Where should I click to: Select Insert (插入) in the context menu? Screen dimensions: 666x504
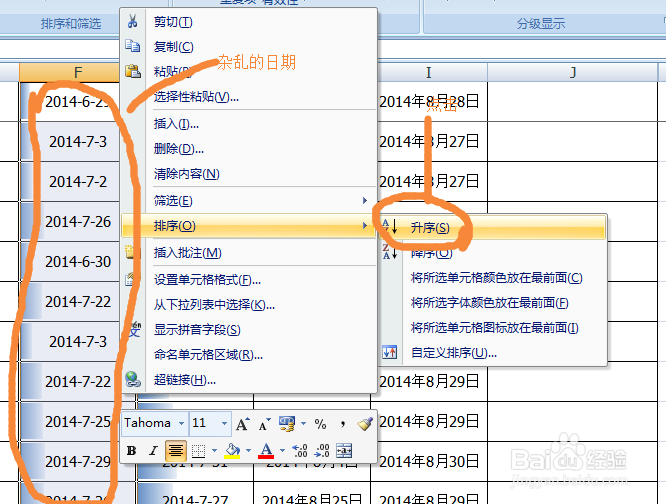pos(249,124)
